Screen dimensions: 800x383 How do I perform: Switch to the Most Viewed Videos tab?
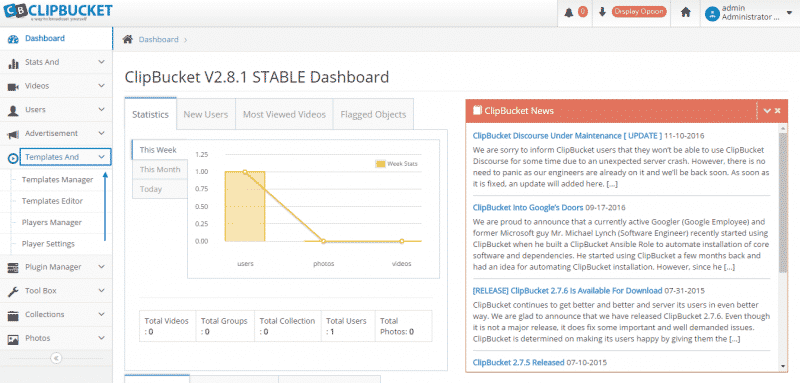tap(284, 114)
